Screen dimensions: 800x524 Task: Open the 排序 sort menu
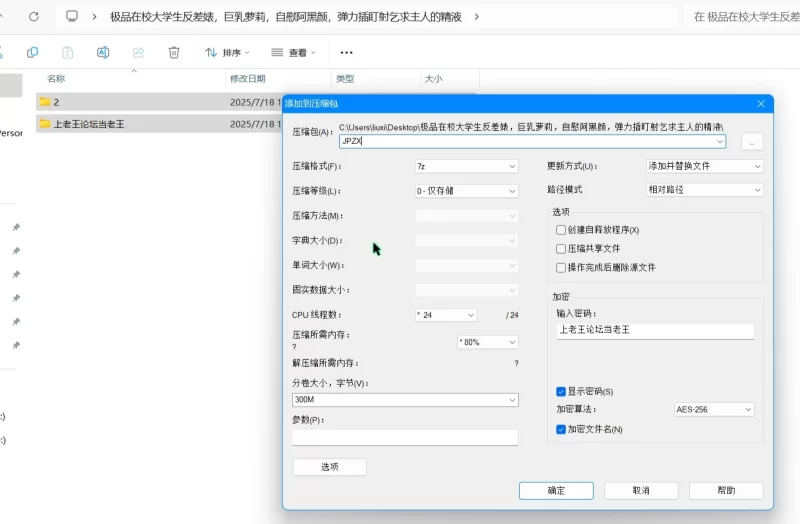tap(228, 53)
